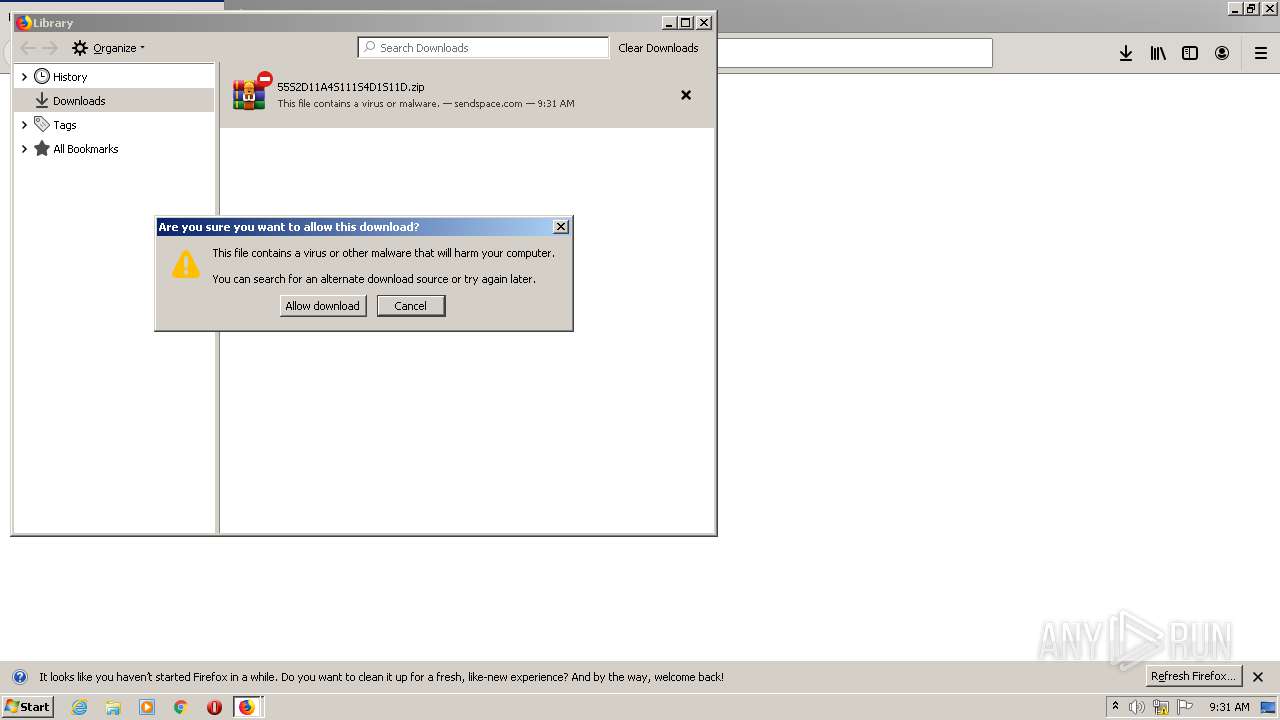Click the Organize gear icon
1280x720 pixels.
pyautogui.click(x=80, y=48)
